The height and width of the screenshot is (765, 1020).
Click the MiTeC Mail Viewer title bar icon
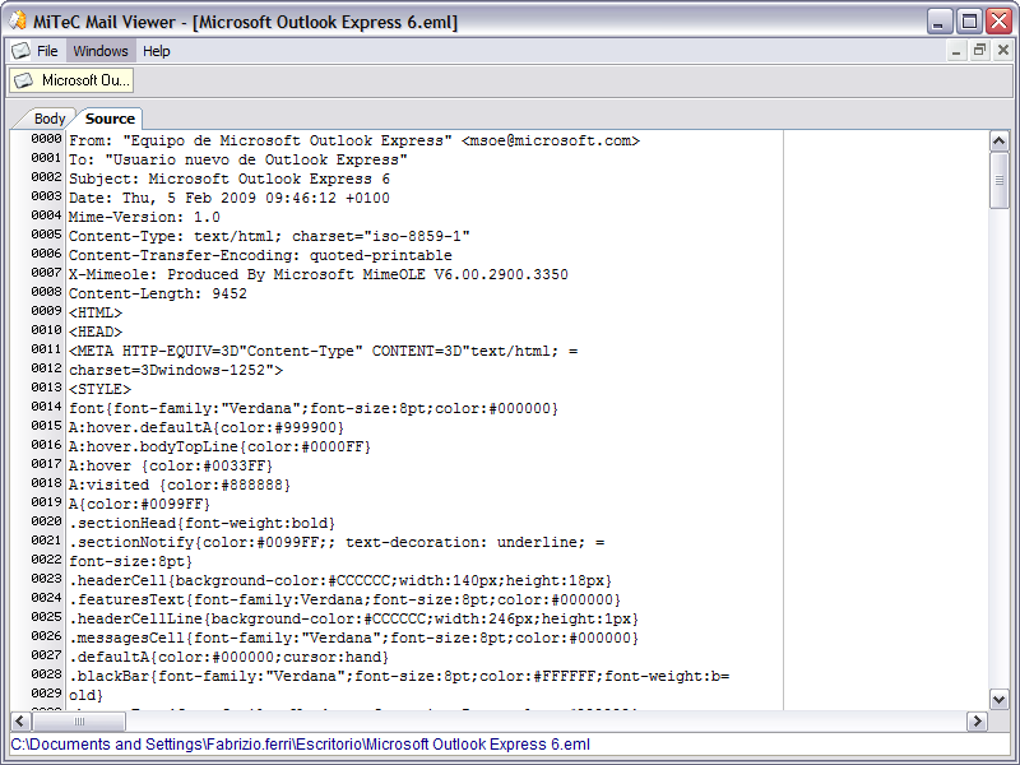pyautogui.click(x=18, y=21)
